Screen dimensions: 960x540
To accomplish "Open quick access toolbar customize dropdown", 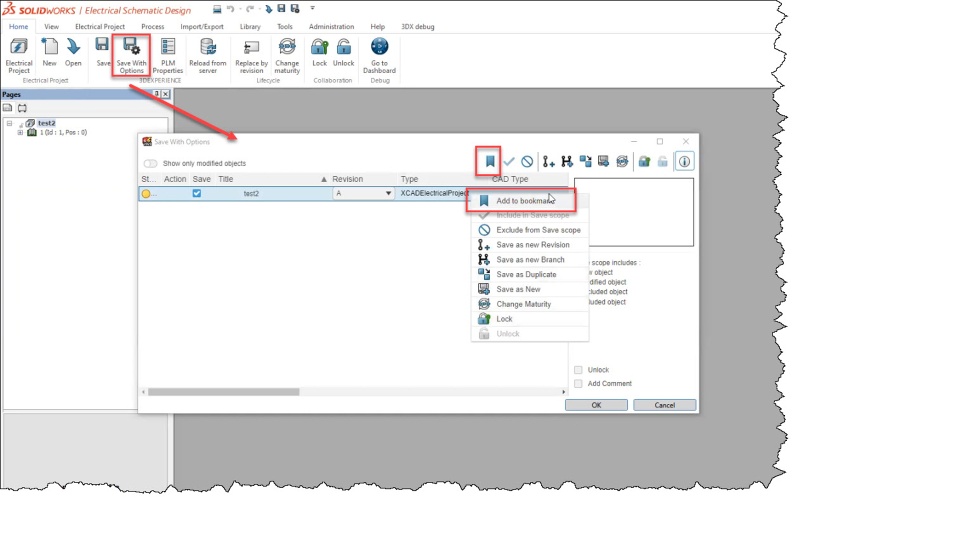I will (312, 9).
